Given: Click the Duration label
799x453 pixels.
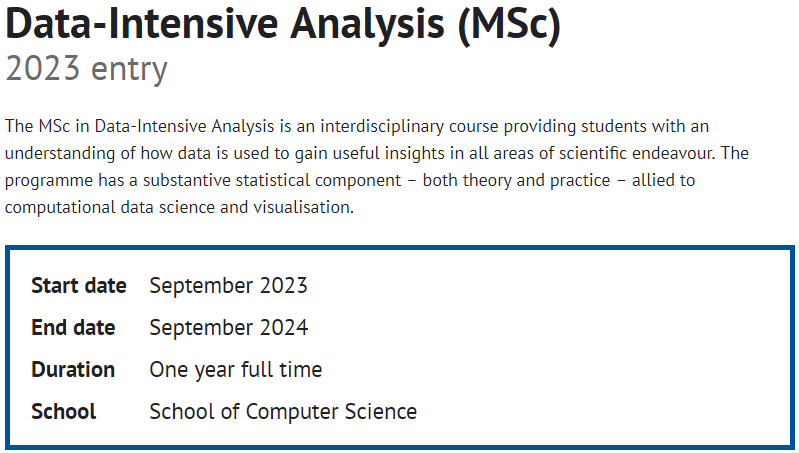Looking at the screenshot, I should tap(73, 369).
